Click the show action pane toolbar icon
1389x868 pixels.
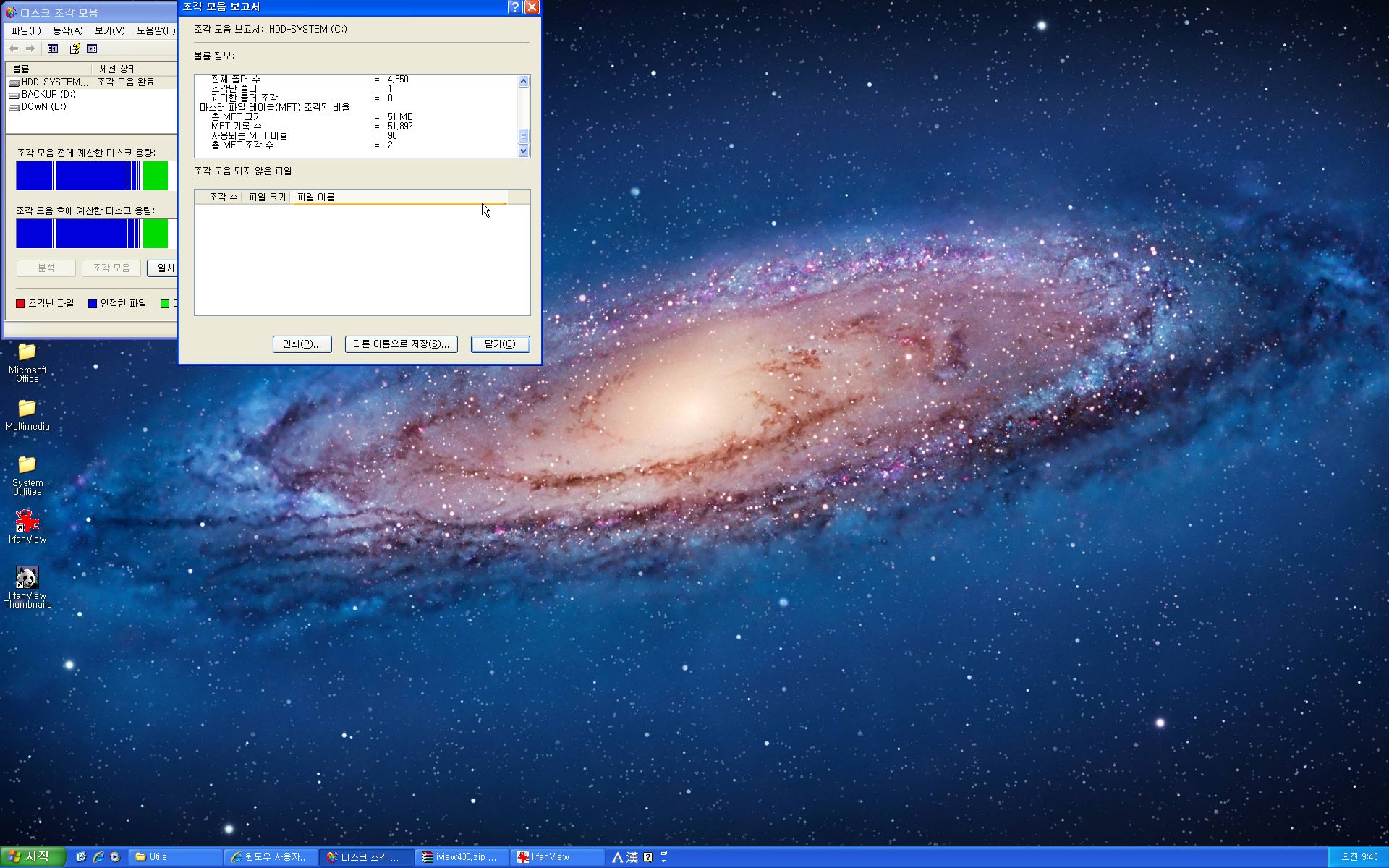pos(92,48)
